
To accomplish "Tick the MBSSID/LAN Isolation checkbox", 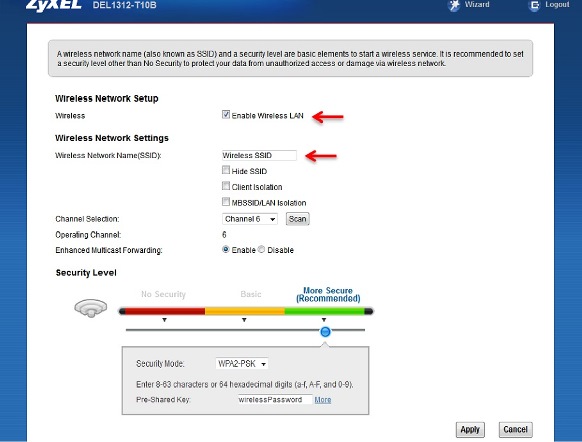I will pos(226,202).
